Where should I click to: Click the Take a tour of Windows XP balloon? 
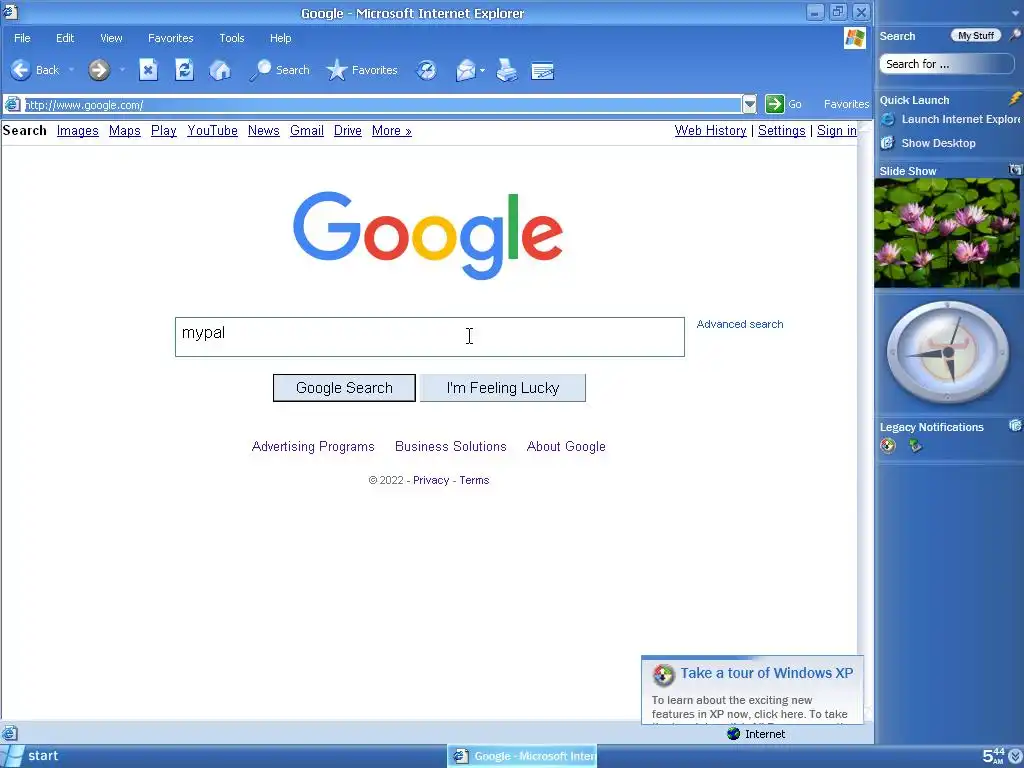(x=752, y=690)
